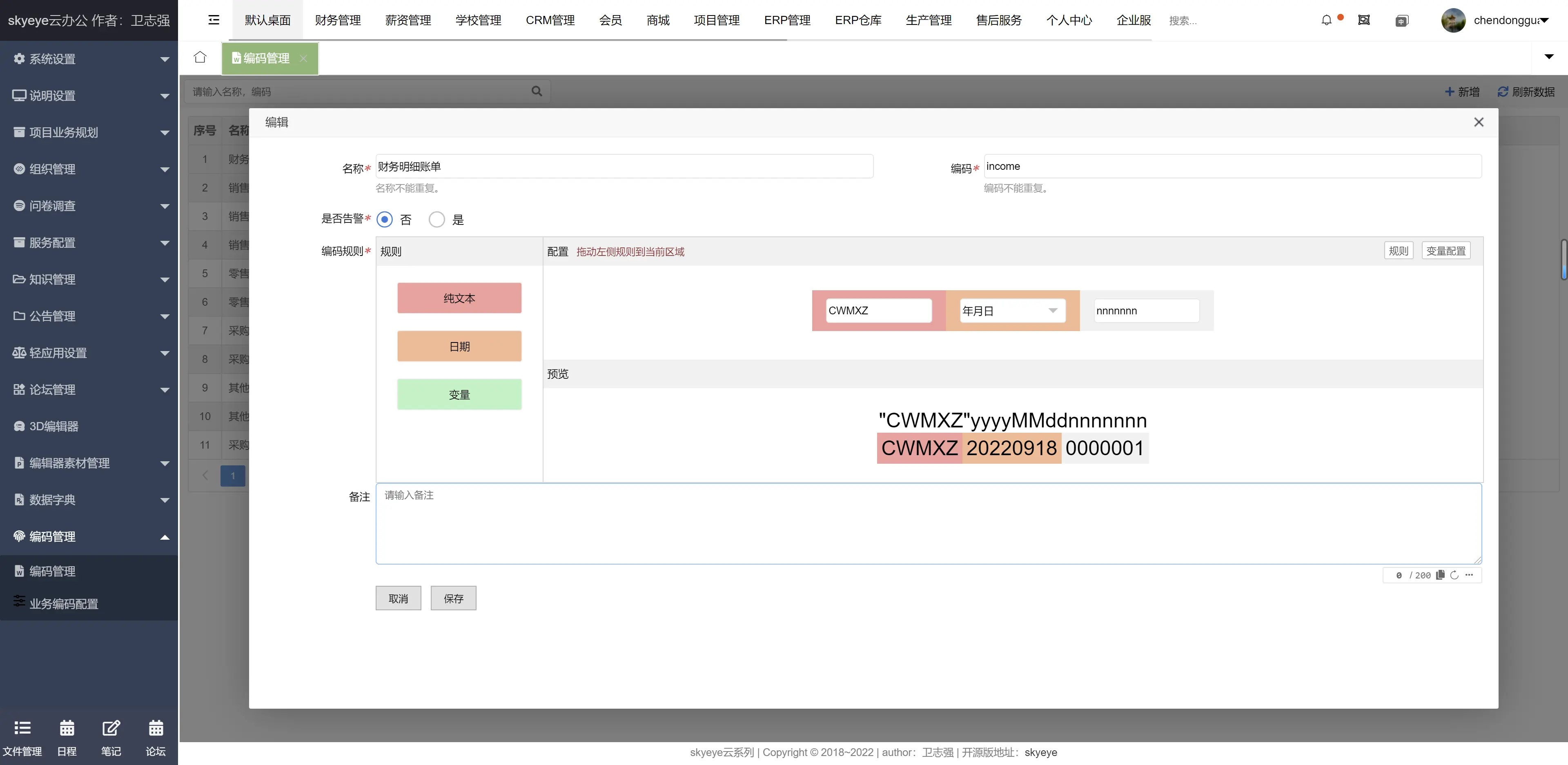The image size is (1568, 765).
Task: Open 日程 calendar icon
Action: [x=67, y=736]
